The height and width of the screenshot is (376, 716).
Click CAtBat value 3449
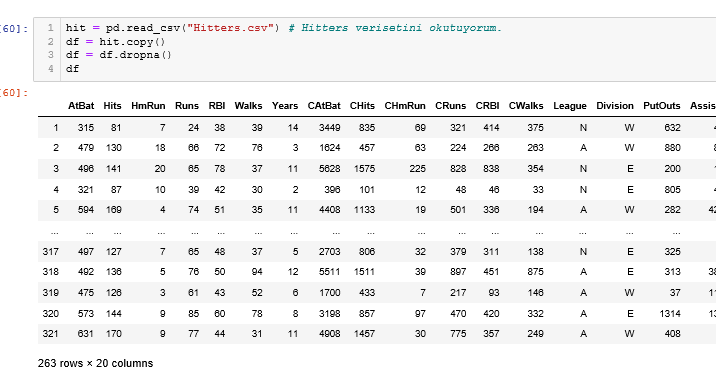click(x=330, y=128)
